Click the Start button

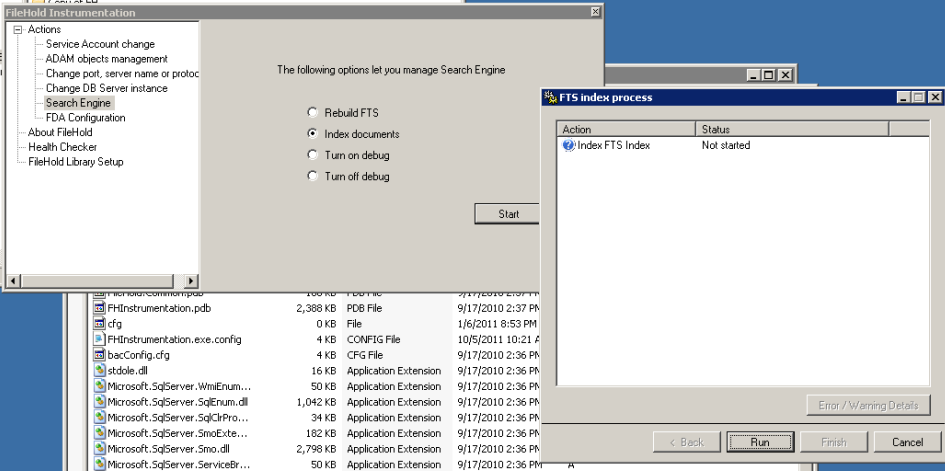coord(507,214)
